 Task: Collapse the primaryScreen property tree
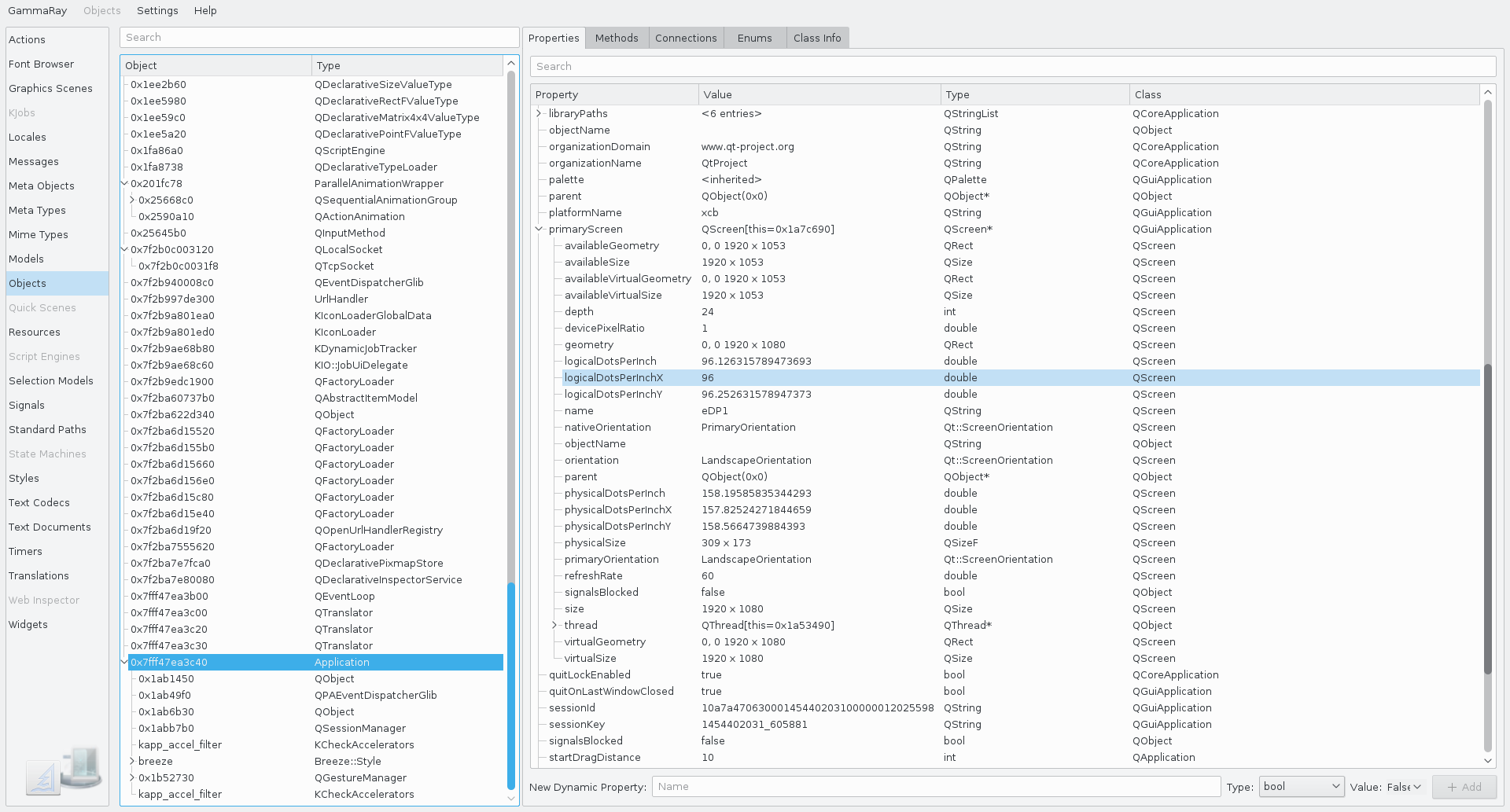[x=539, y=230]
